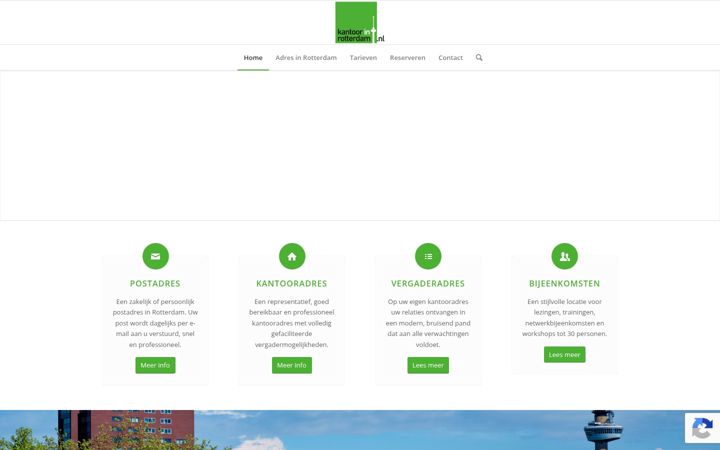Click the reCAPTCHA badge
Viewport: 720px width, 450px height.
click(x=702, y=428)
